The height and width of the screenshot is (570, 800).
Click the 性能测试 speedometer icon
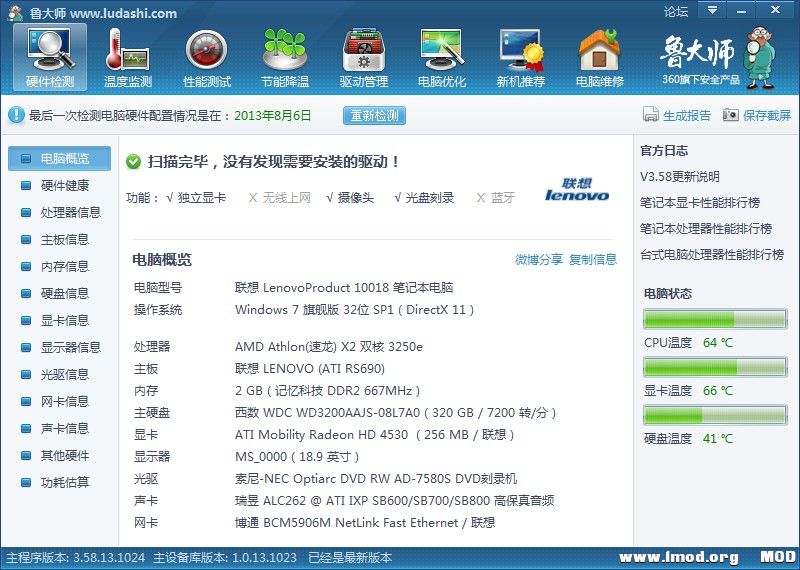[206, 56]
